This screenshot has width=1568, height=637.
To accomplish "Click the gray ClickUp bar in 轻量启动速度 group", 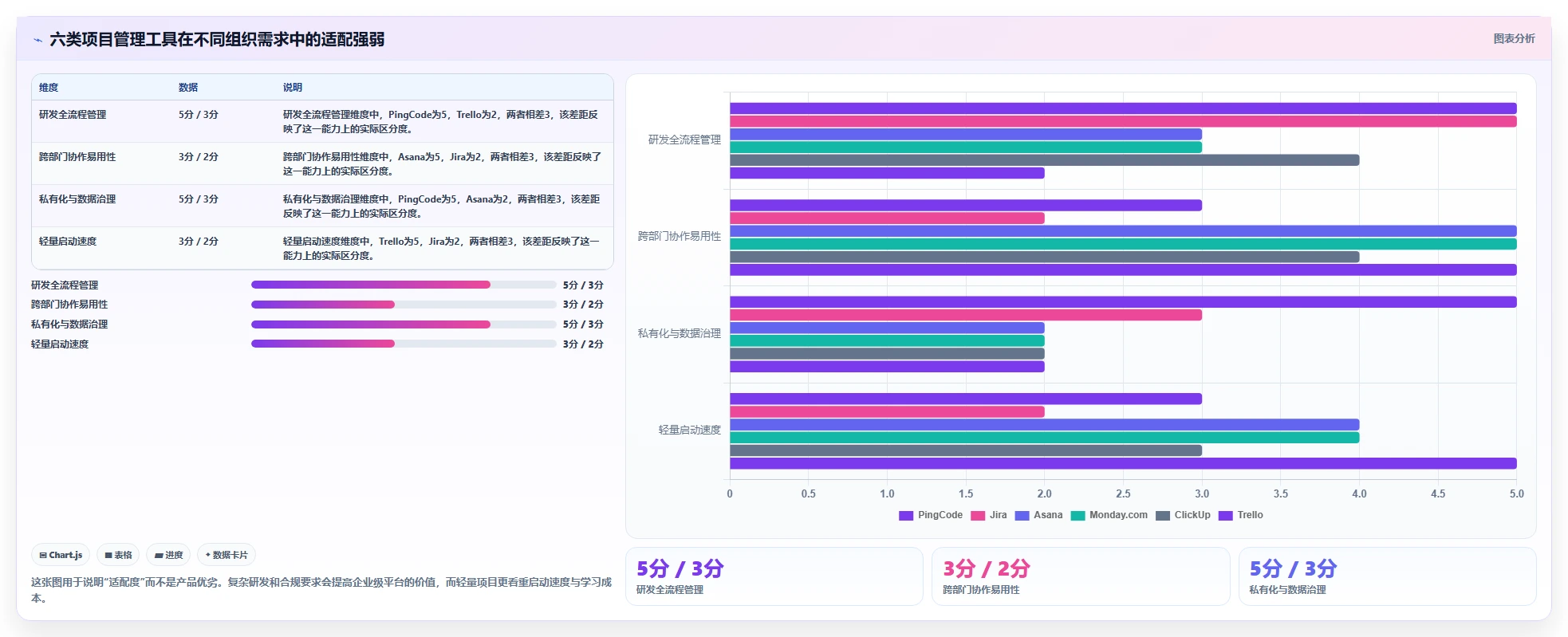I will 966,450.
